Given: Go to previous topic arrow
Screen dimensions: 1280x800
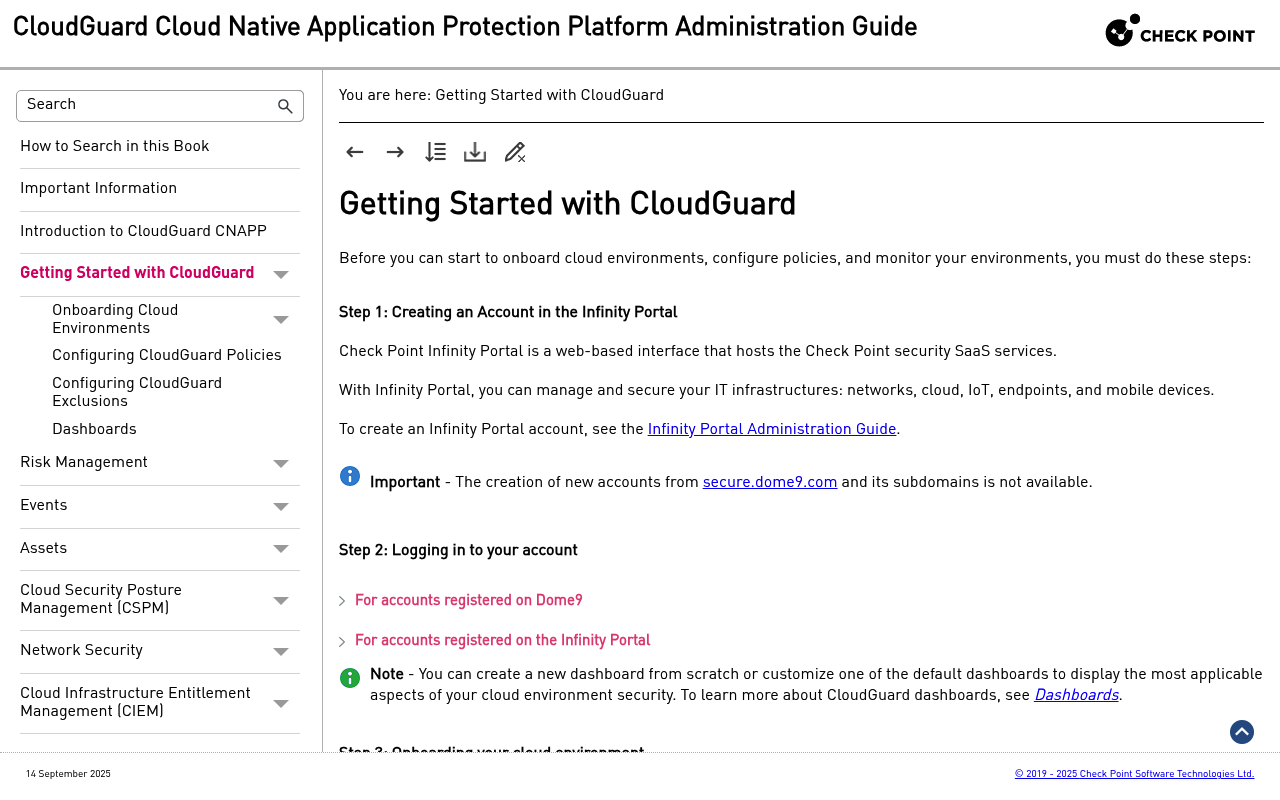Looking at the screenshot, I should coord(355,152).
